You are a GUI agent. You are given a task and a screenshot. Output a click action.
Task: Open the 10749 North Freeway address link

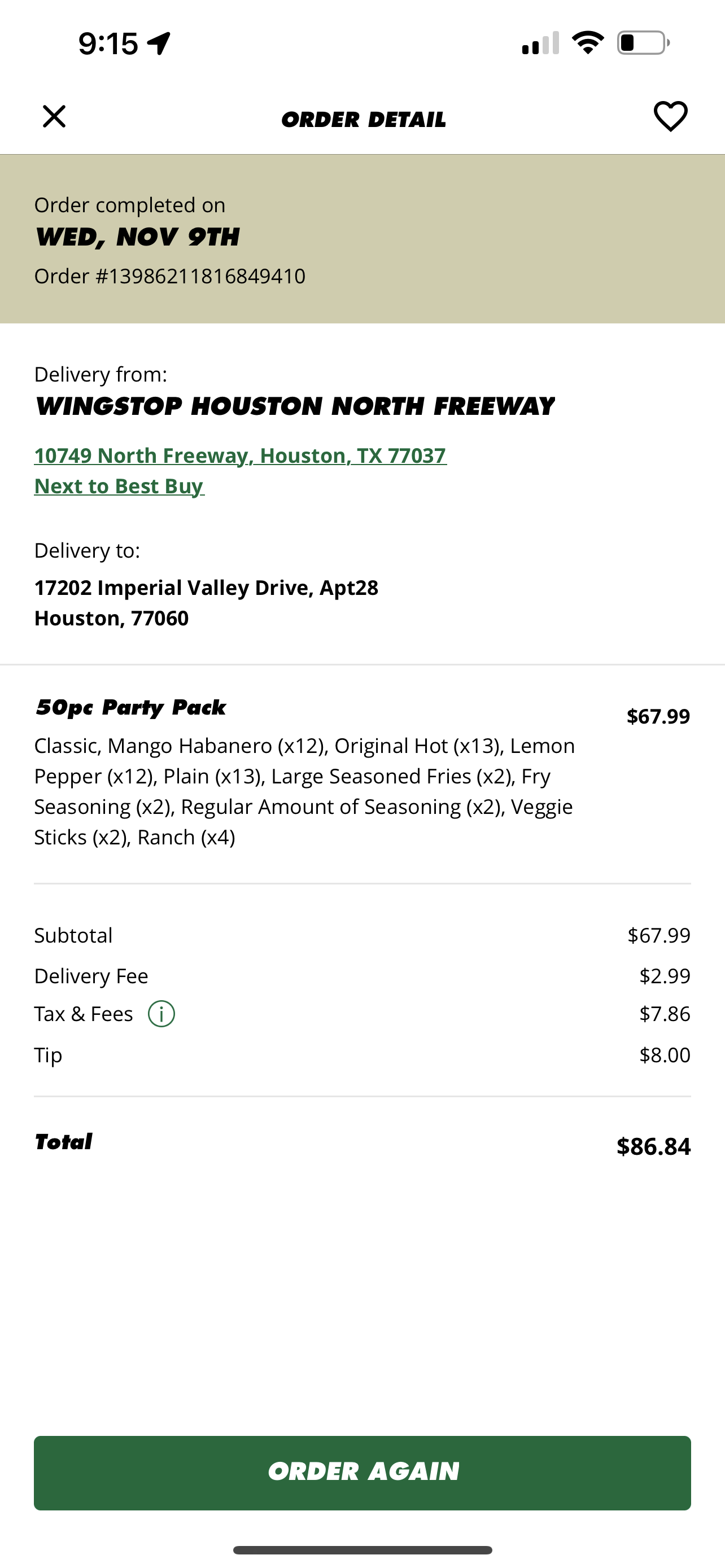pyautogui.click(x=241, y=455)
